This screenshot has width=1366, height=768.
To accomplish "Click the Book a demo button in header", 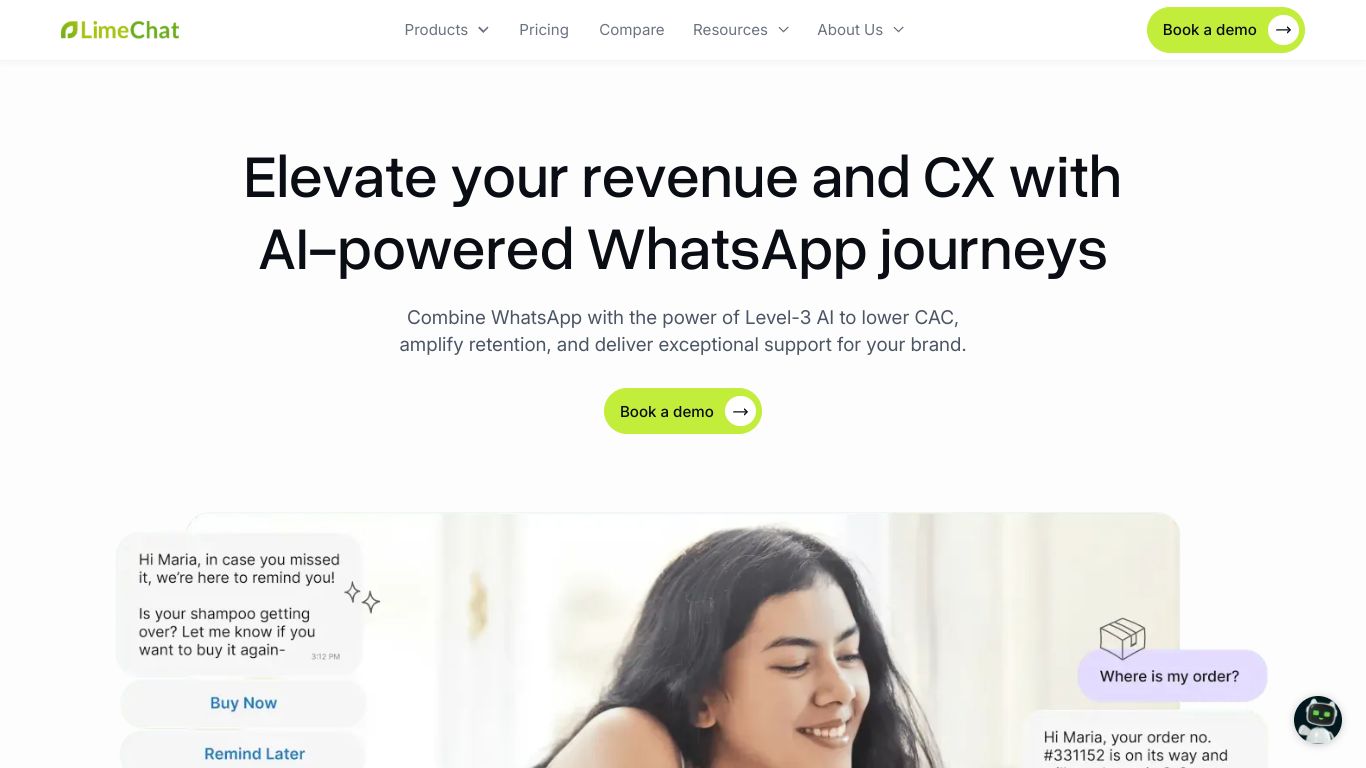I will (x=1225, y=30).
